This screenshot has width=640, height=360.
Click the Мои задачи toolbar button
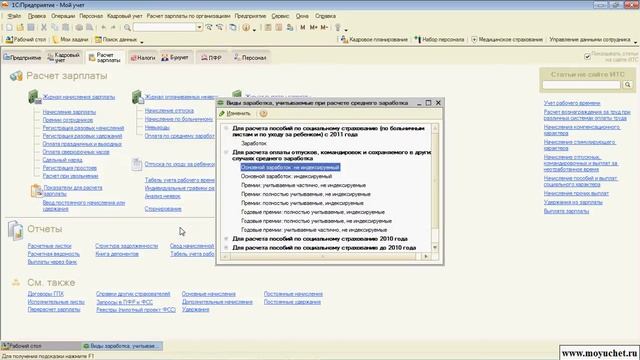pos(71,40)
